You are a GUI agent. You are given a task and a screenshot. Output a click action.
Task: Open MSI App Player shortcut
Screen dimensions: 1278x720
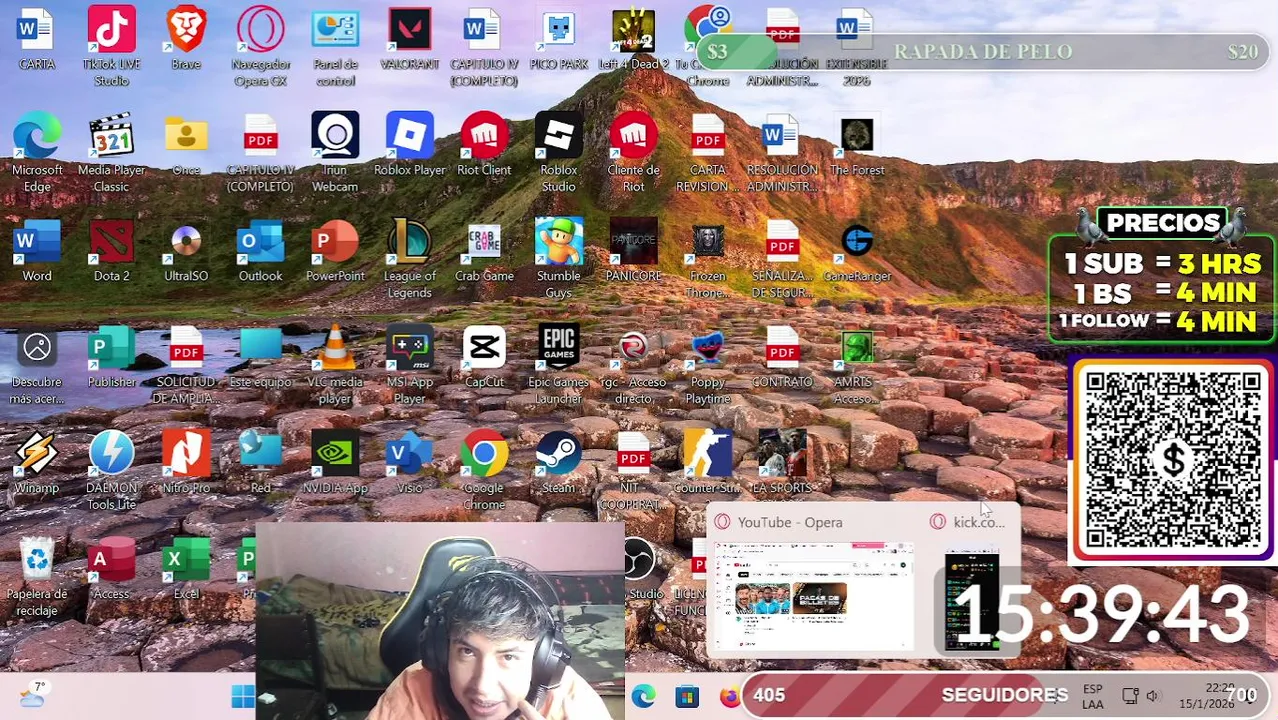(409, 364)
